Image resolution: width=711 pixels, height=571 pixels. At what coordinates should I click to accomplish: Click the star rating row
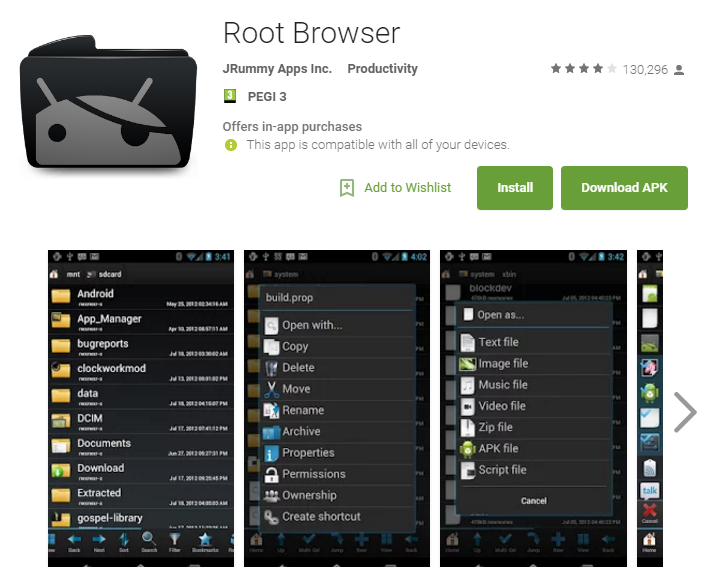tap(584, 69)
